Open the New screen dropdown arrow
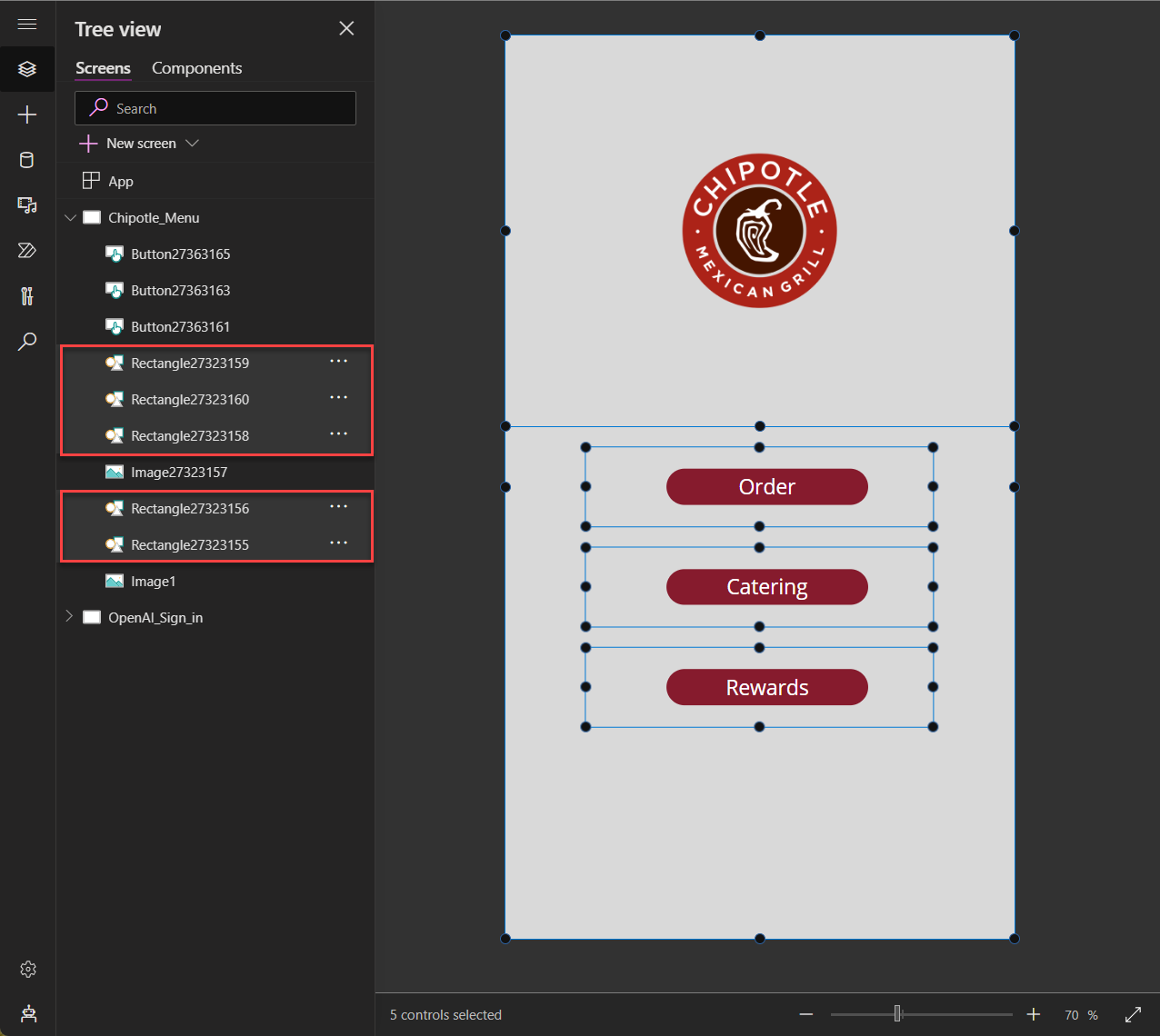1160x1036 pixels. pyautogui.click(x=192, y=143)
